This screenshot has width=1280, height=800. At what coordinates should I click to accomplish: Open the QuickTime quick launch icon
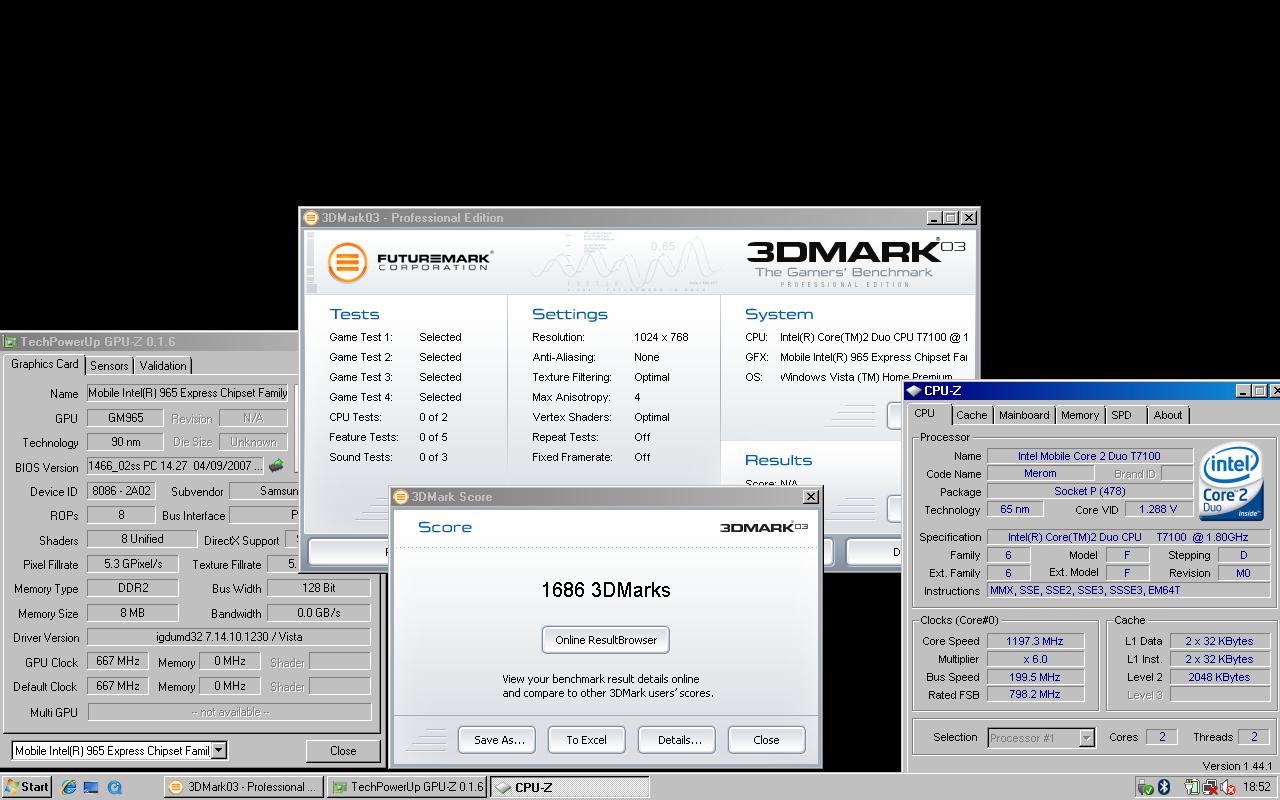[x=115, y=787]
